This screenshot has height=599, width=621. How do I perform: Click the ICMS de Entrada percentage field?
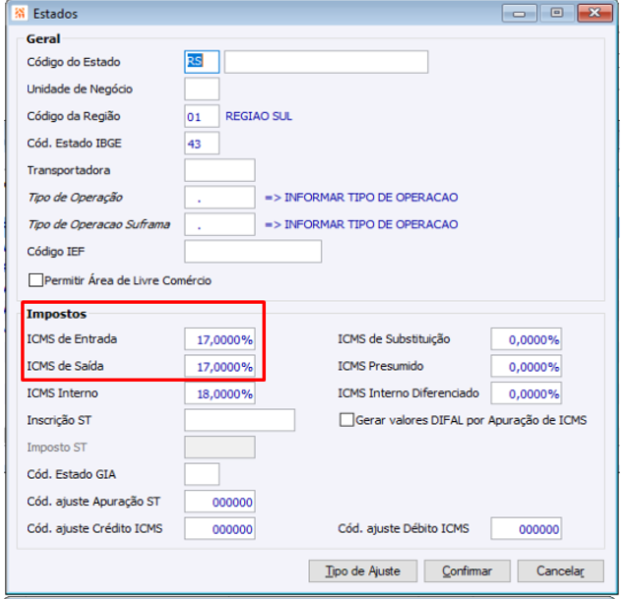point(220,339)
